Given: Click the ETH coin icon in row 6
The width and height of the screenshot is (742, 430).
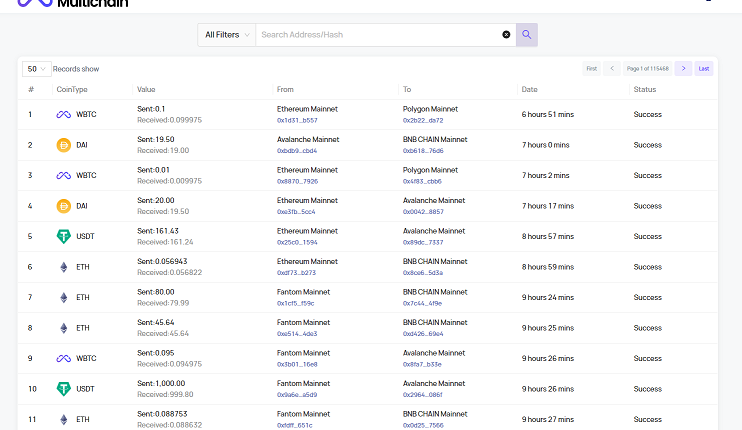Looking at the screenshot, I should pyautogui.click(x=63, y=267).
